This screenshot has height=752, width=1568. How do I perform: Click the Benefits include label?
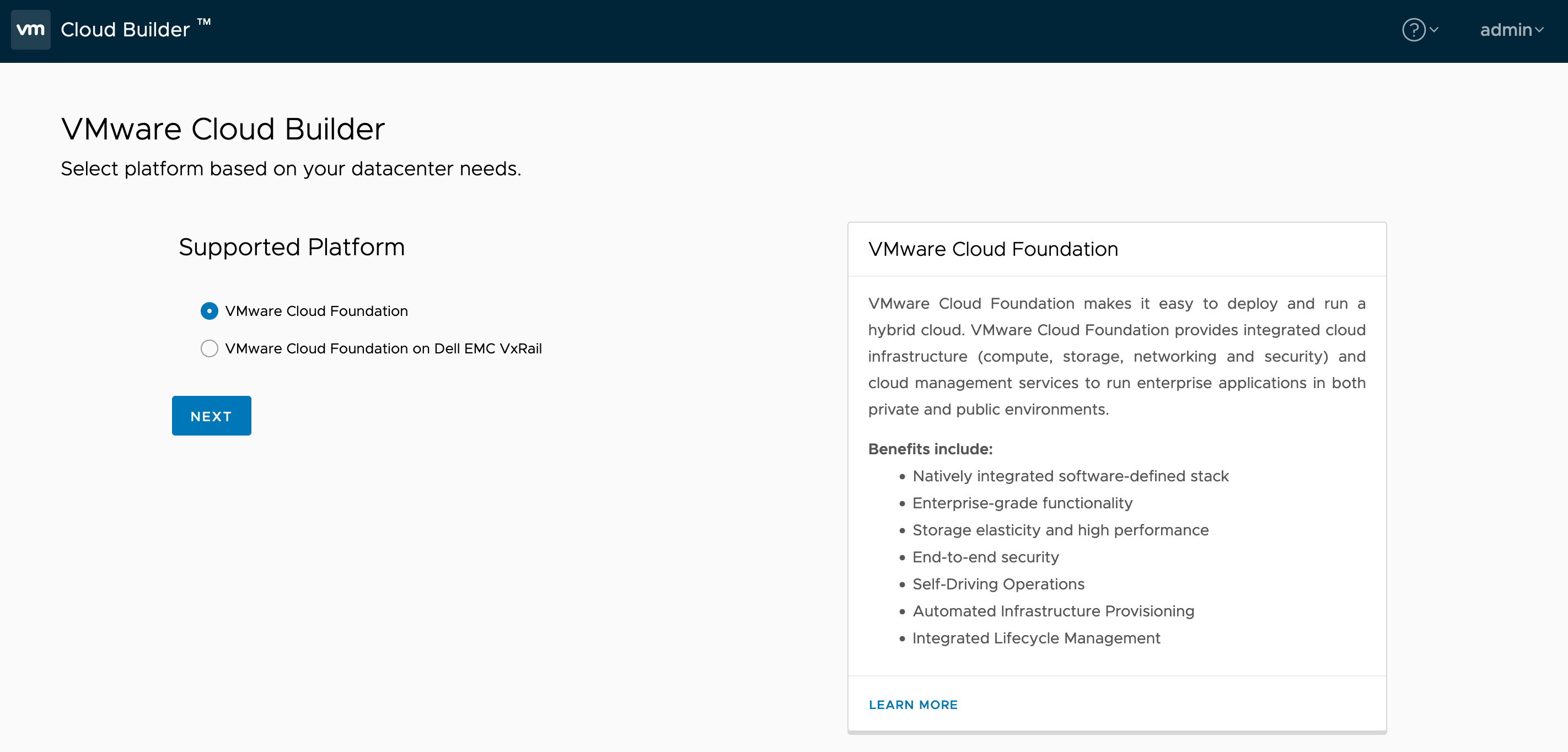pyautogui.click(x=930, y=449)
